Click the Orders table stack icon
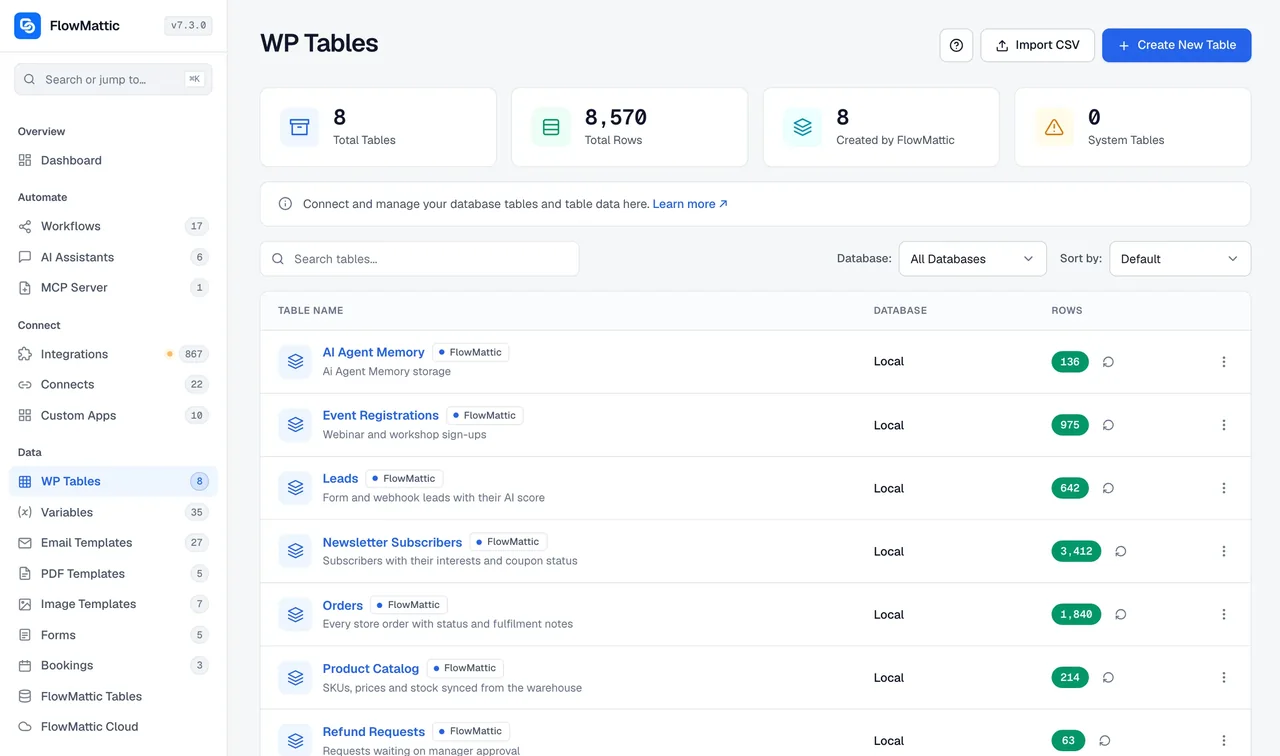 pyautogui.click(x=295, y=614)
